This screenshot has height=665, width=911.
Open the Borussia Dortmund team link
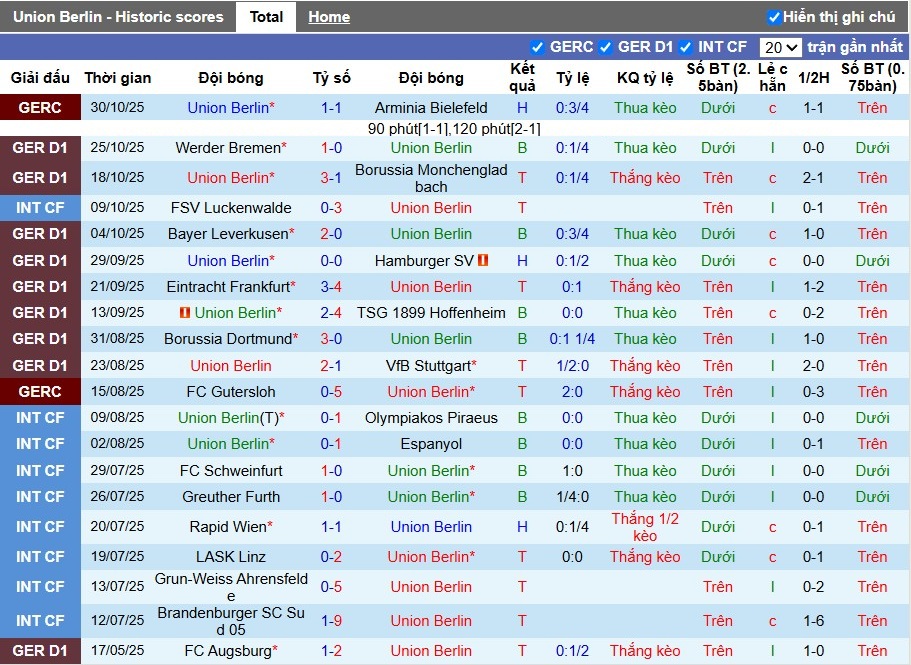[228, 339]
